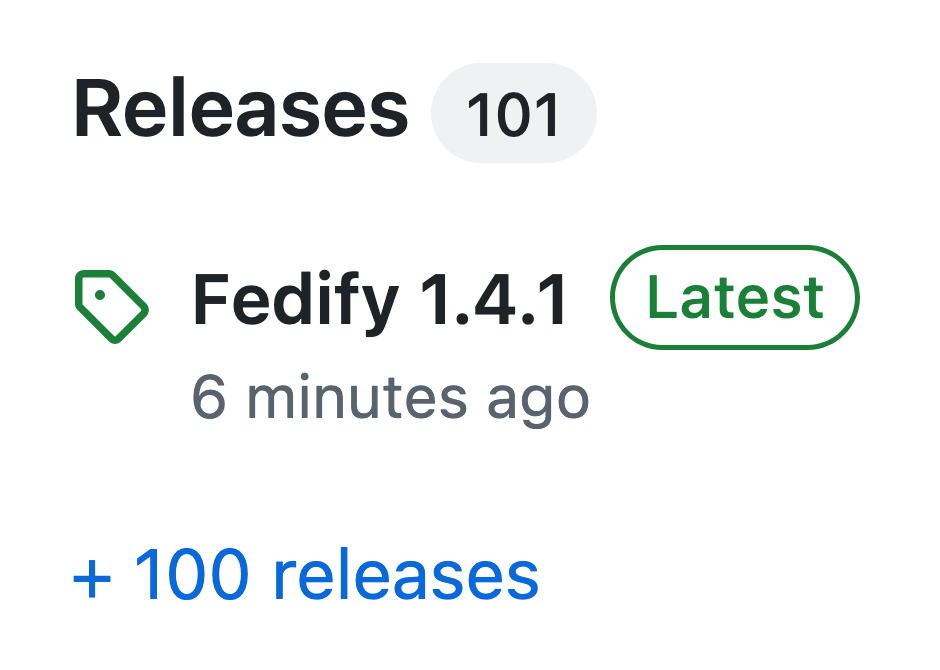Open the Releases heading link
This screenshot has width=940, height=670.
click(x=240, y=111)
